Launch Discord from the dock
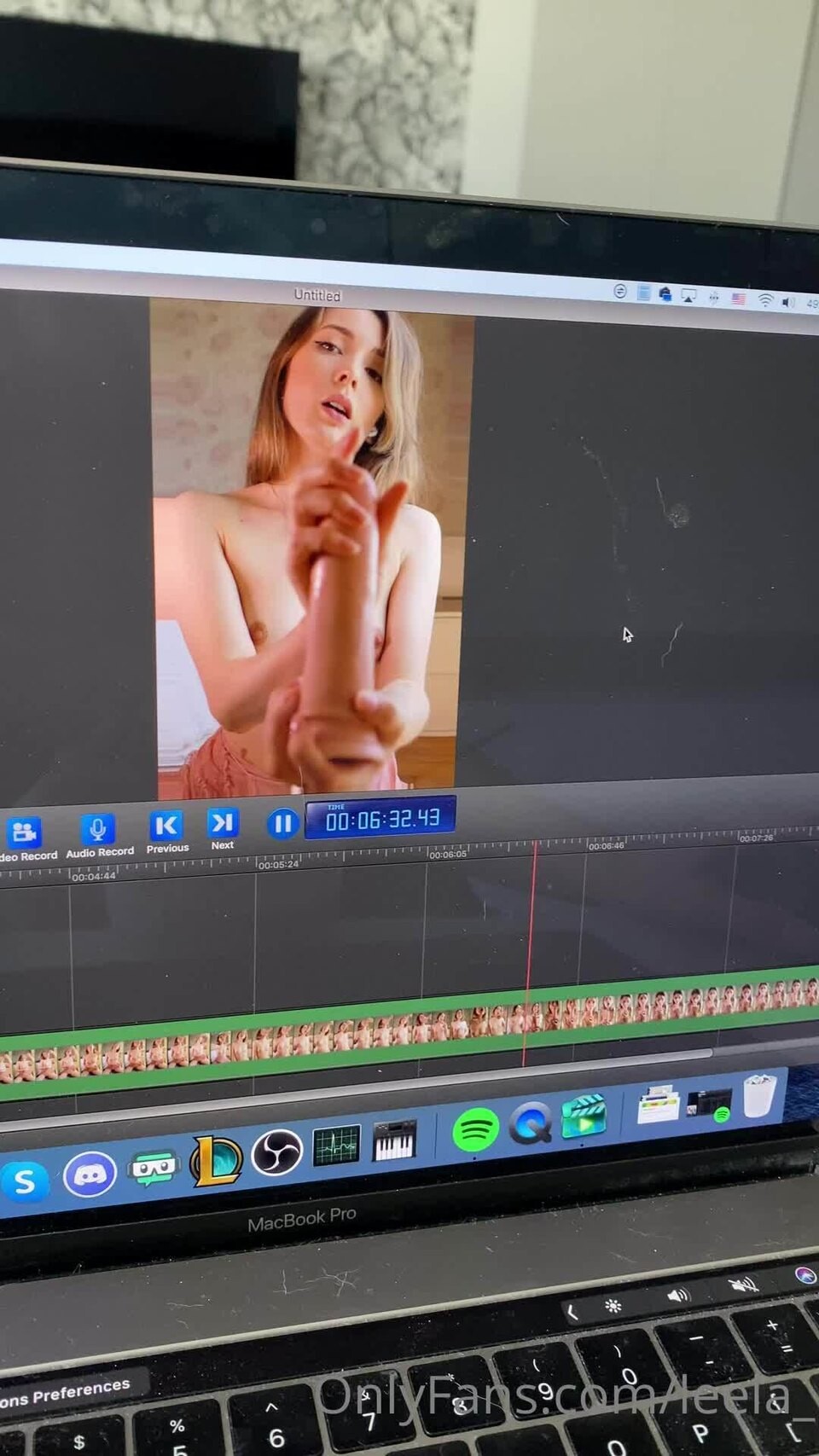819x1456 pixels. pyautogui.click(x=90, y=1175)
